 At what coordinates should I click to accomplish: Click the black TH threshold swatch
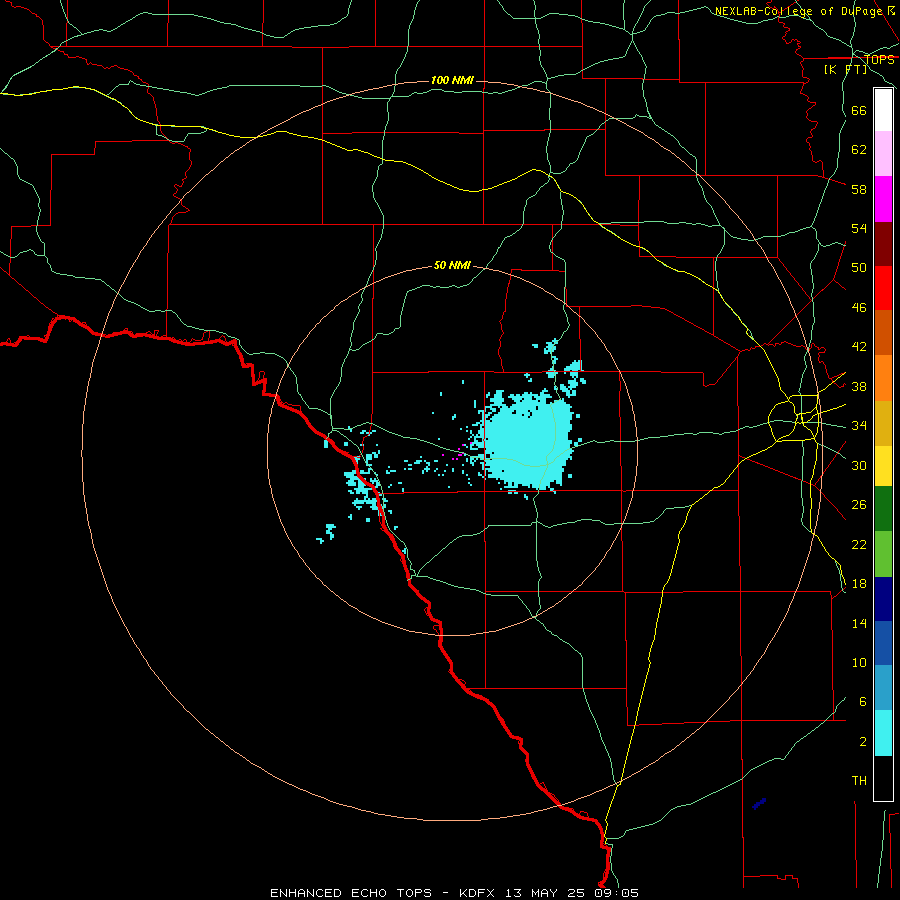(883, 778)
